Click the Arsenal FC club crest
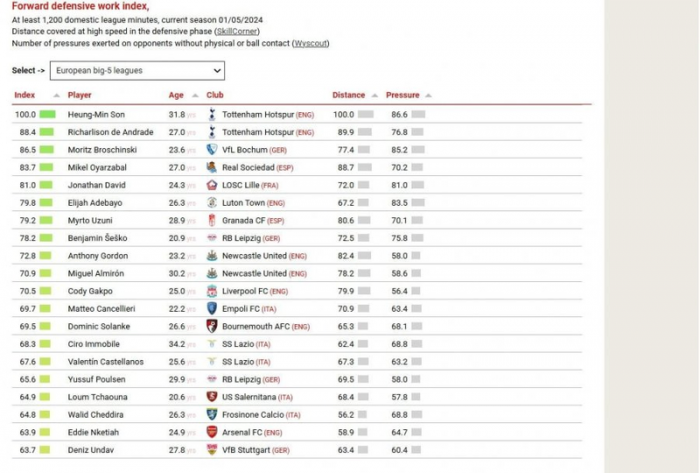The image size is (700, 473). coord(212,432)
